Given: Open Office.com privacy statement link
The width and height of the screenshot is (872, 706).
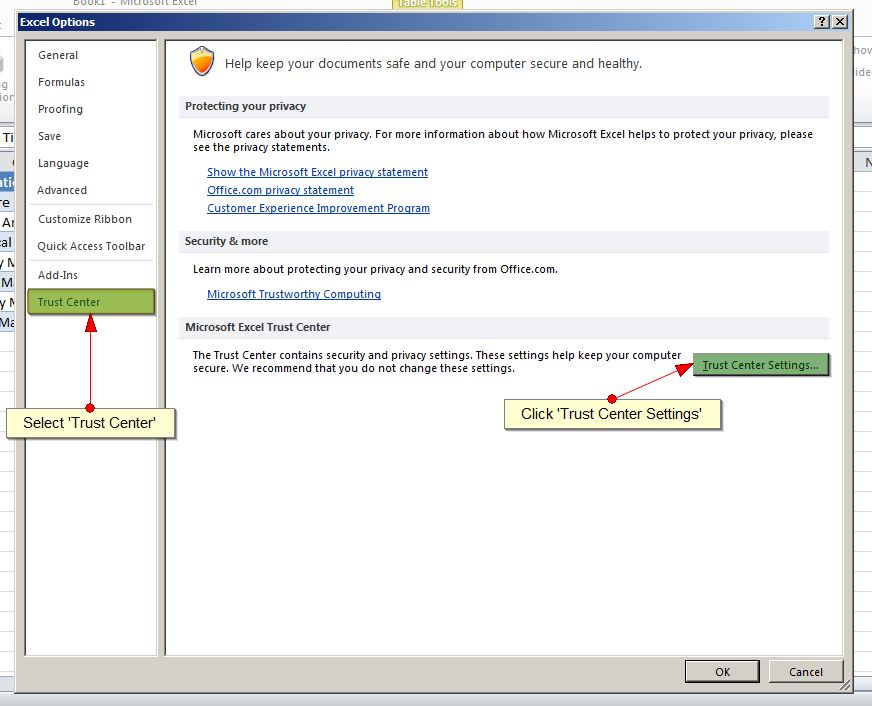Looking at the screenshot, I should point(280,190).
